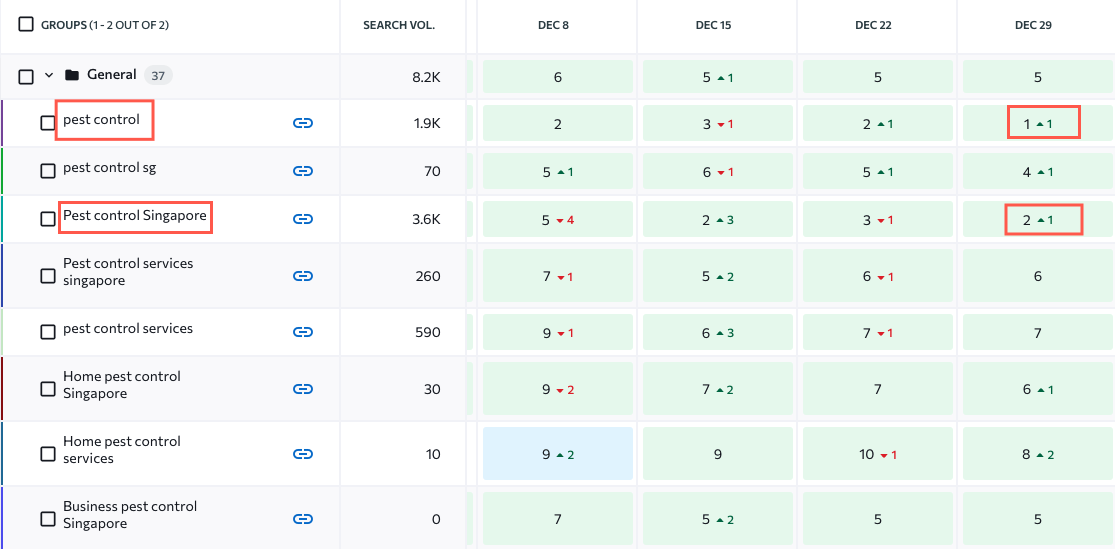Check the General group checkbox
Viewport: 1115px width, 549px height.
pos(26,76)
